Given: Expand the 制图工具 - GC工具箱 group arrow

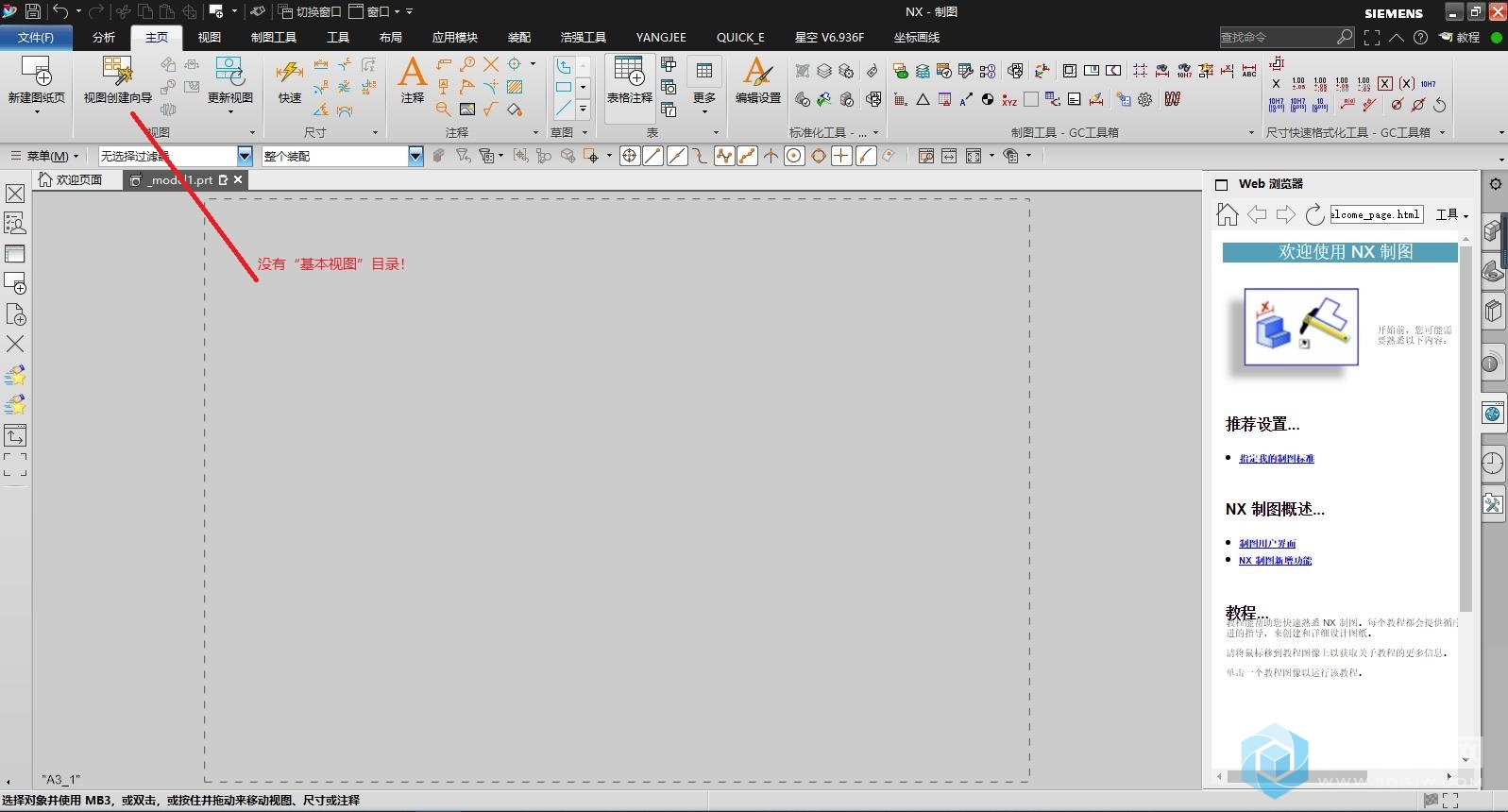Looking at the screenshot, I should click(1251, 133).
